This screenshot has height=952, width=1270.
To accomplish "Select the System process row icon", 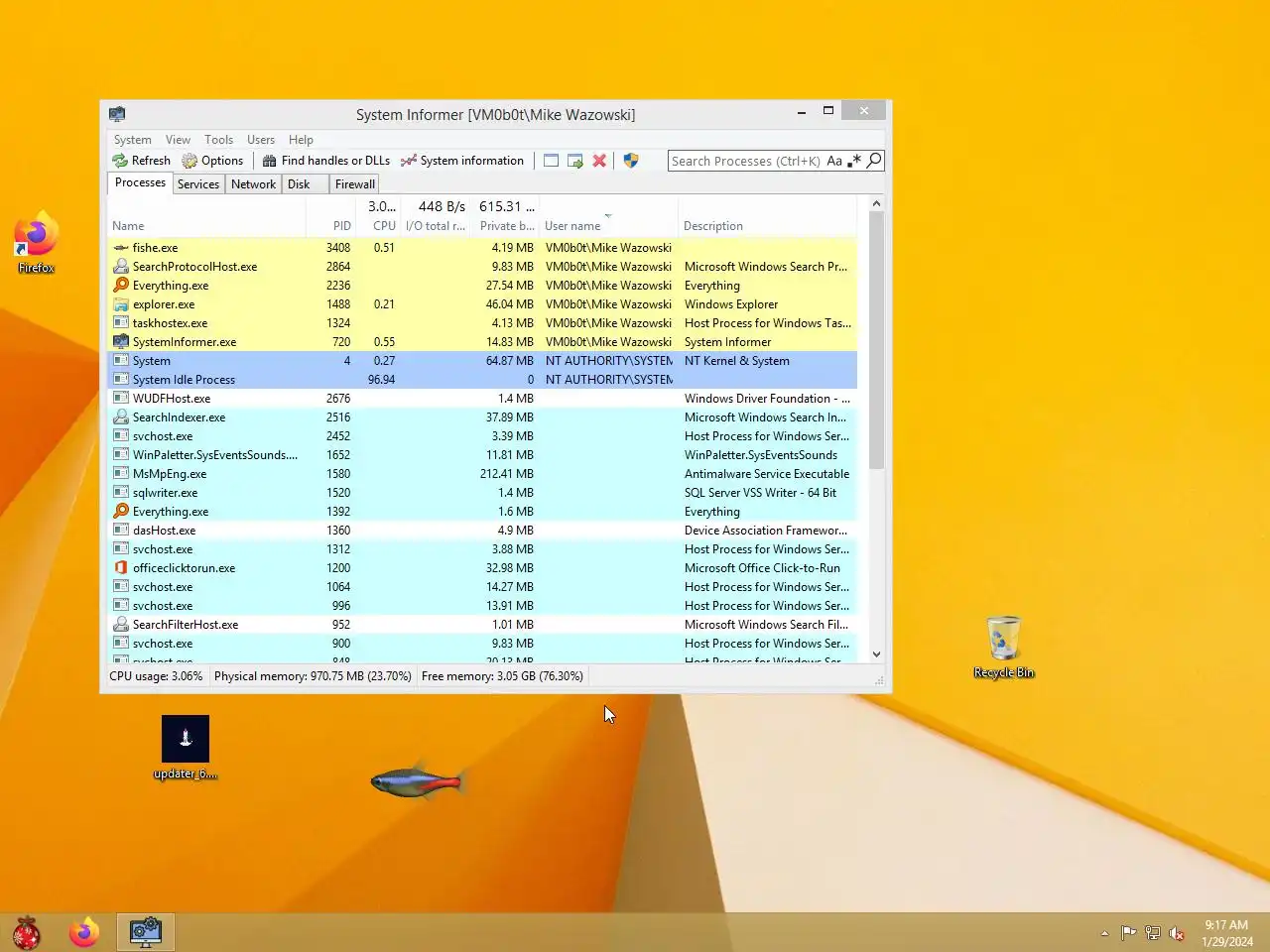I will point(121,361).
